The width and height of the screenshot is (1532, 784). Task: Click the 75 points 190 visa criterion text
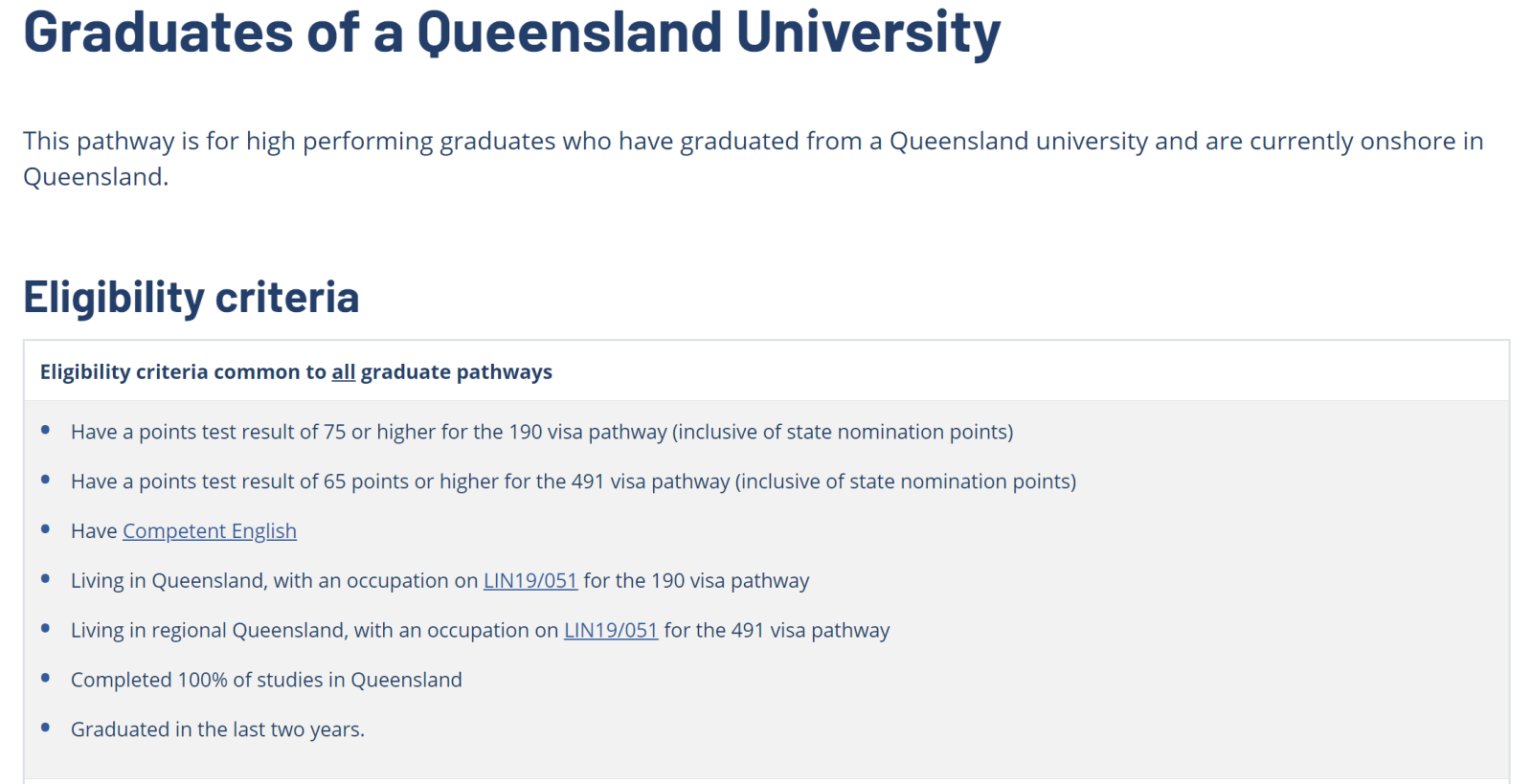pyautogui.click(x=541, y=433)
